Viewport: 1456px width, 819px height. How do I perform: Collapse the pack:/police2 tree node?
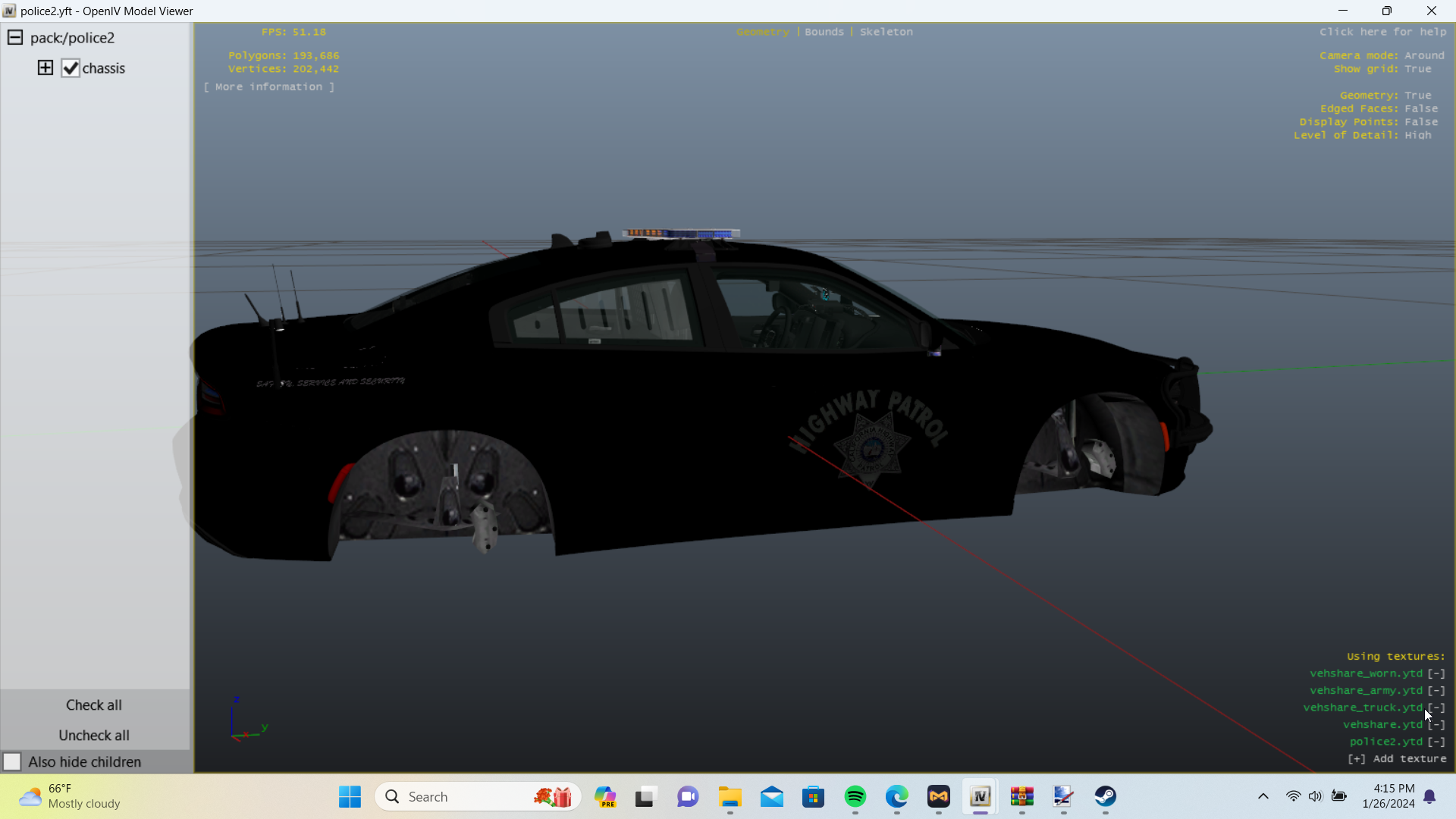[x=15, y=38]
